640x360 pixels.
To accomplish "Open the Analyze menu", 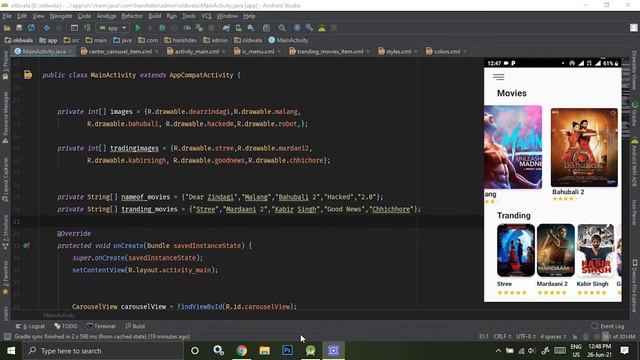I will coord(106,16).
